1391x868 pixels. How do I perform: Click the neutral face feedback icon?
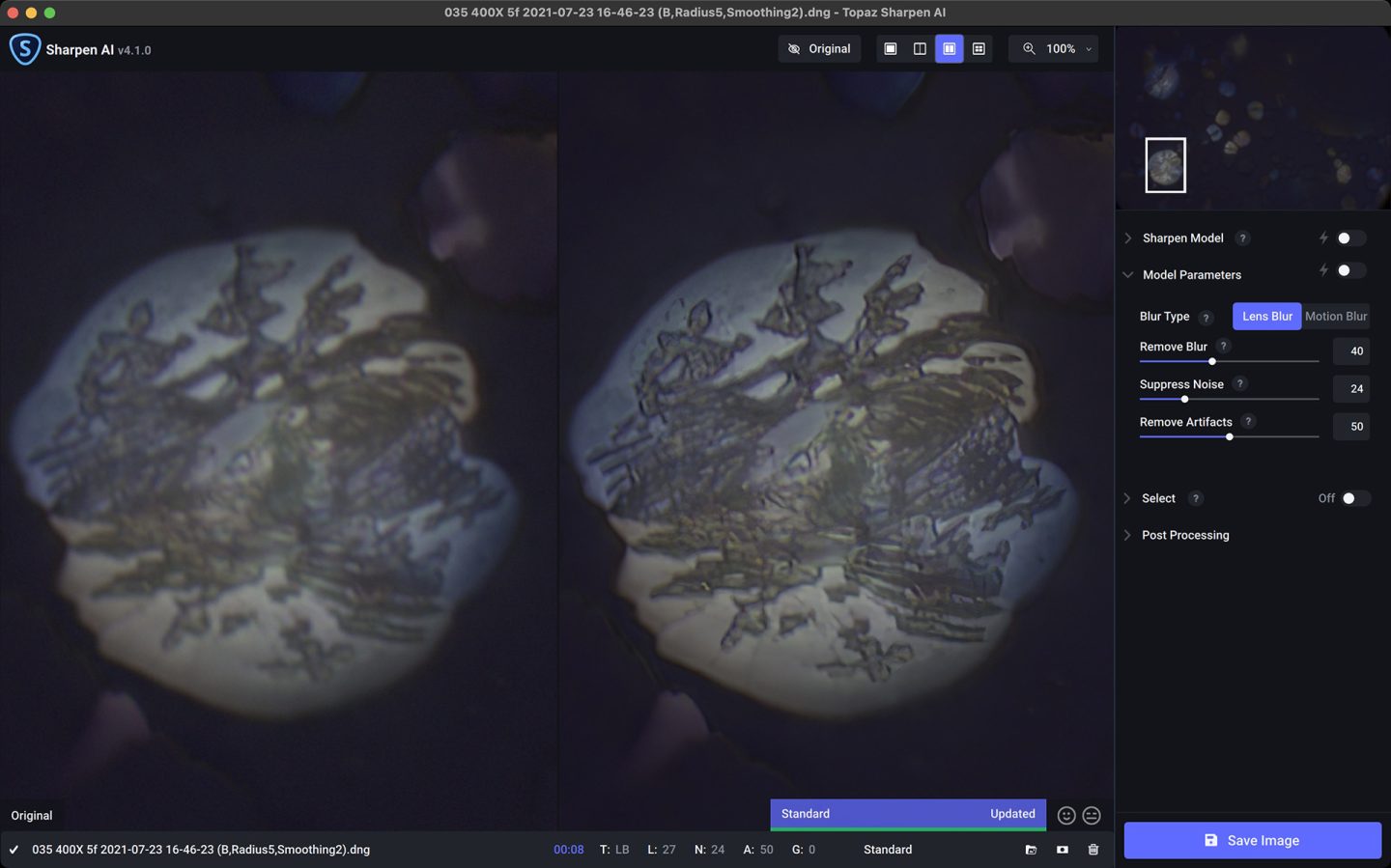pyautogui.click(x=1092, y=816)
